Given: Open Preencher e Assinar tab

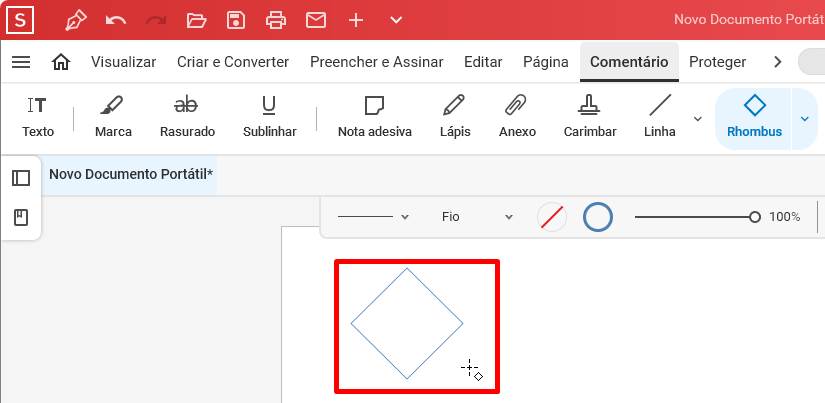Looking at the screenshot, I should 377,62.
